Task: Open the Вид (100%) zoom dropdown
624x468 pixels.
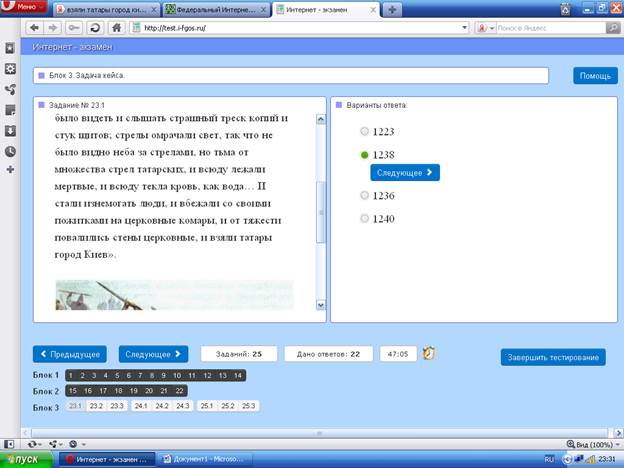Action: [593, 444]
